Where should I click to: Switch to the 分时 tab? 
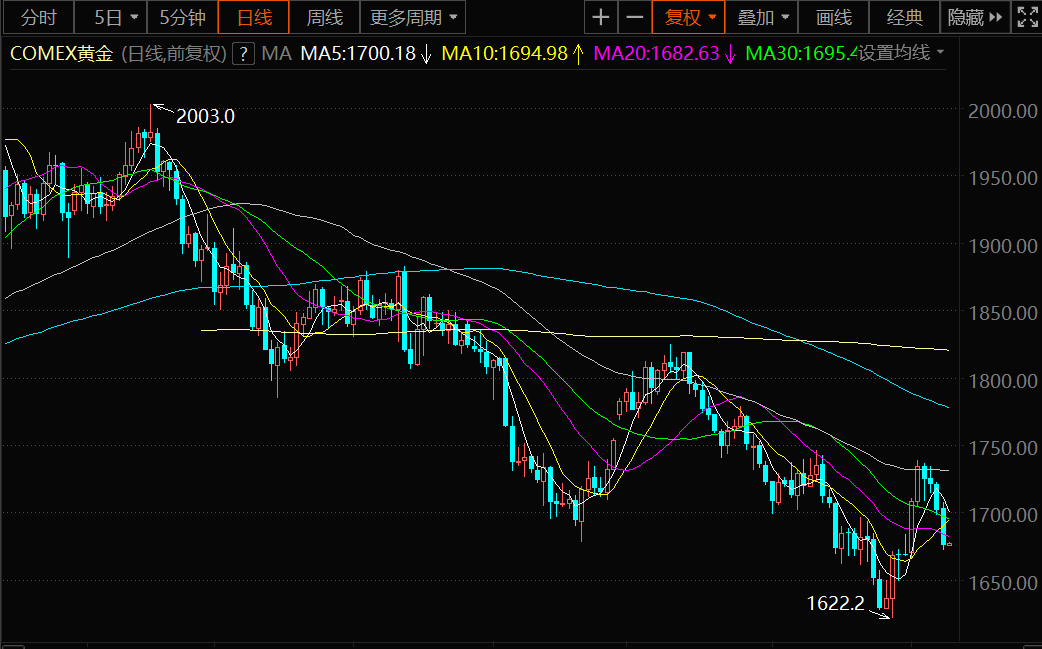tap(38, 17)
